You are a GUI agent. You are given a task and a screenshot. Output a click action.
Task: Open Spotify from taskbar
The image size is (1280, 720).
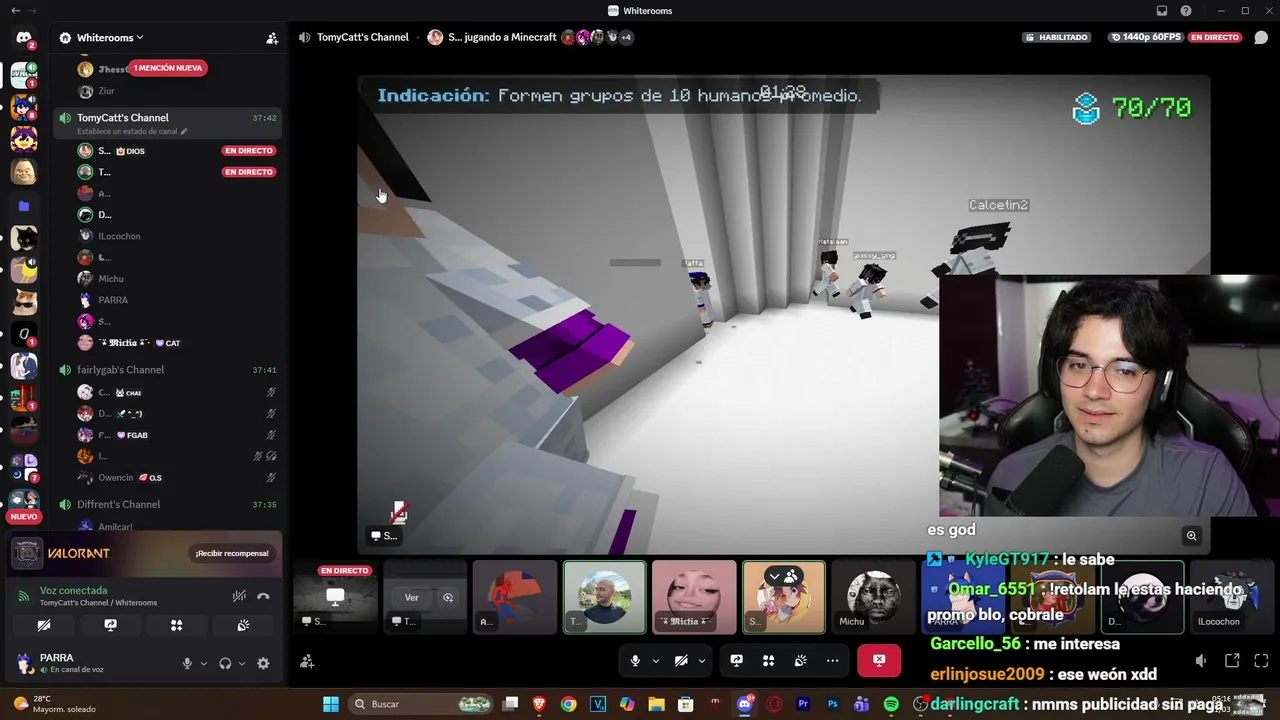point(891,704)
